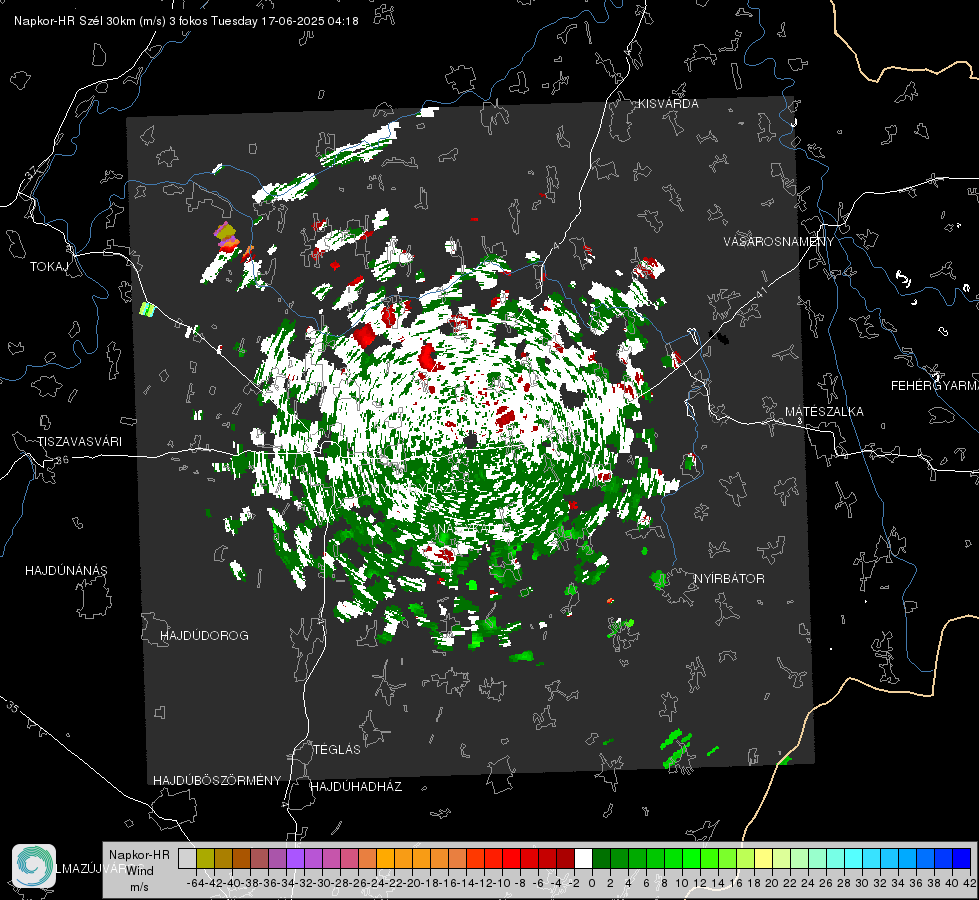Click road number 36 near Tiszavasvári
This screenshot has height=900, width=979.
pos(62,460)
